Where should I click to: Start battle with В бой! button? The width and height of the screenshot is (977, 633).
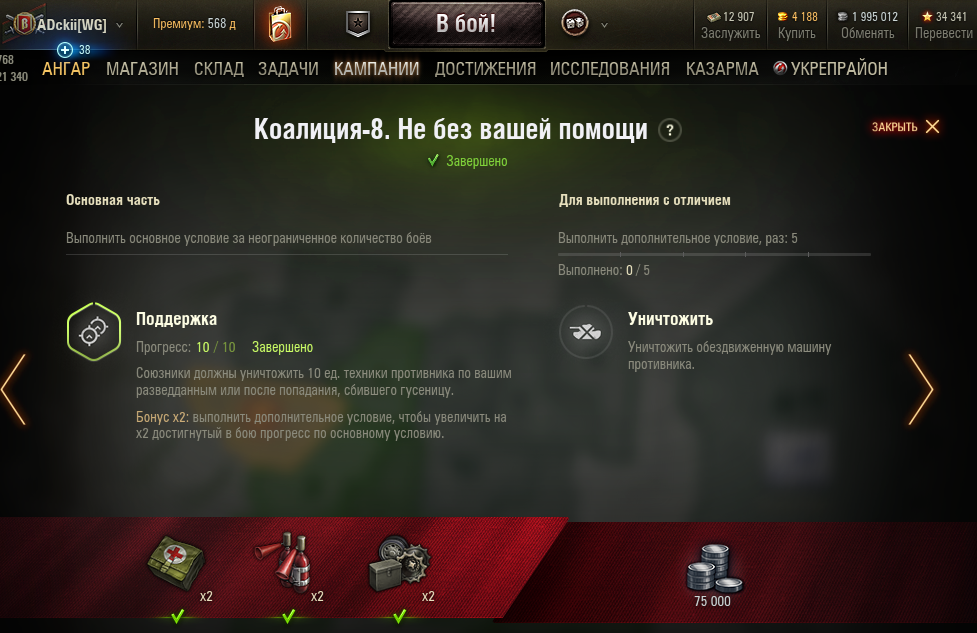[x=467, y=24]
